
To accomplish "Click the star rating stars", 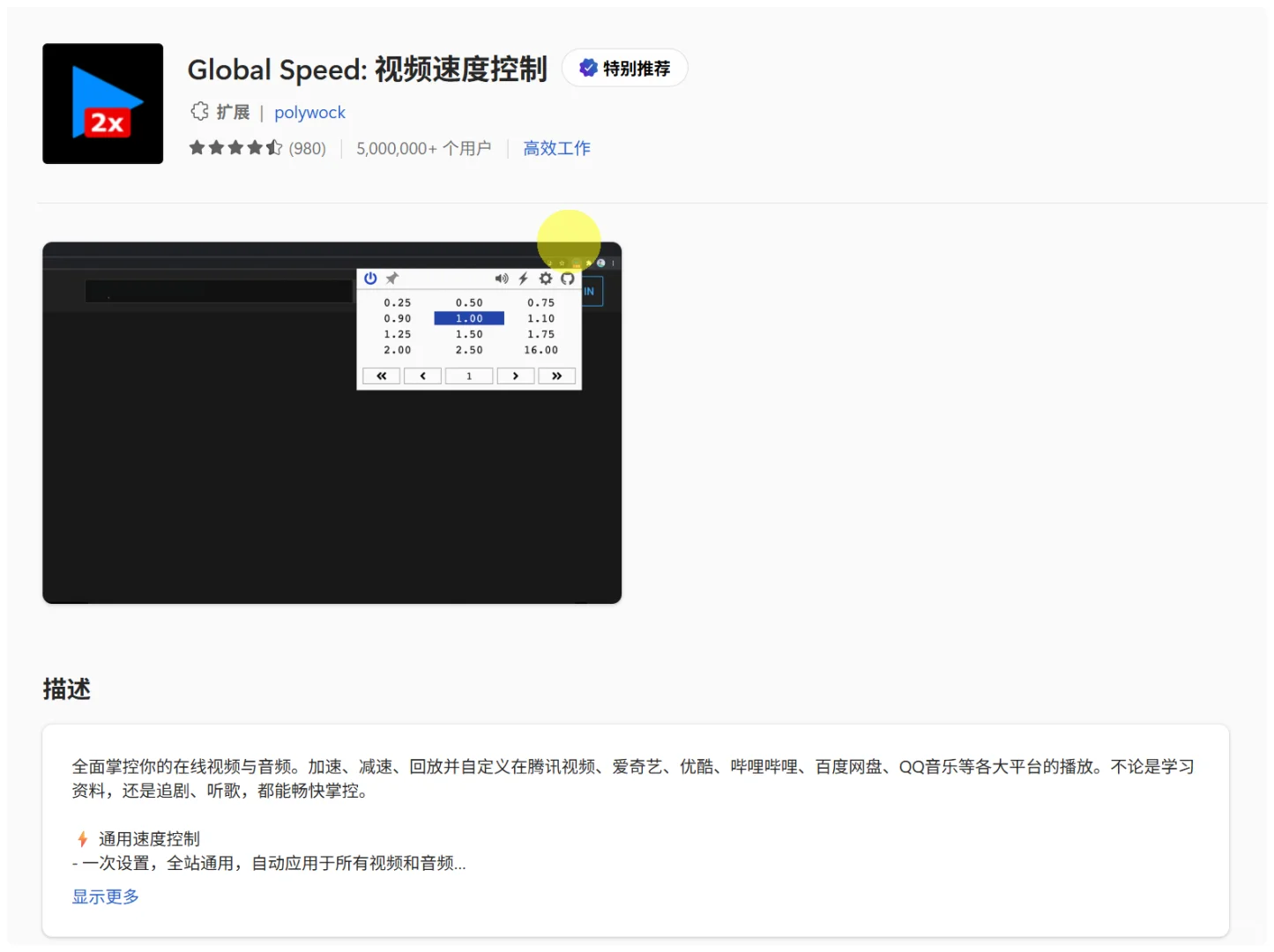I will click(235, 147).
